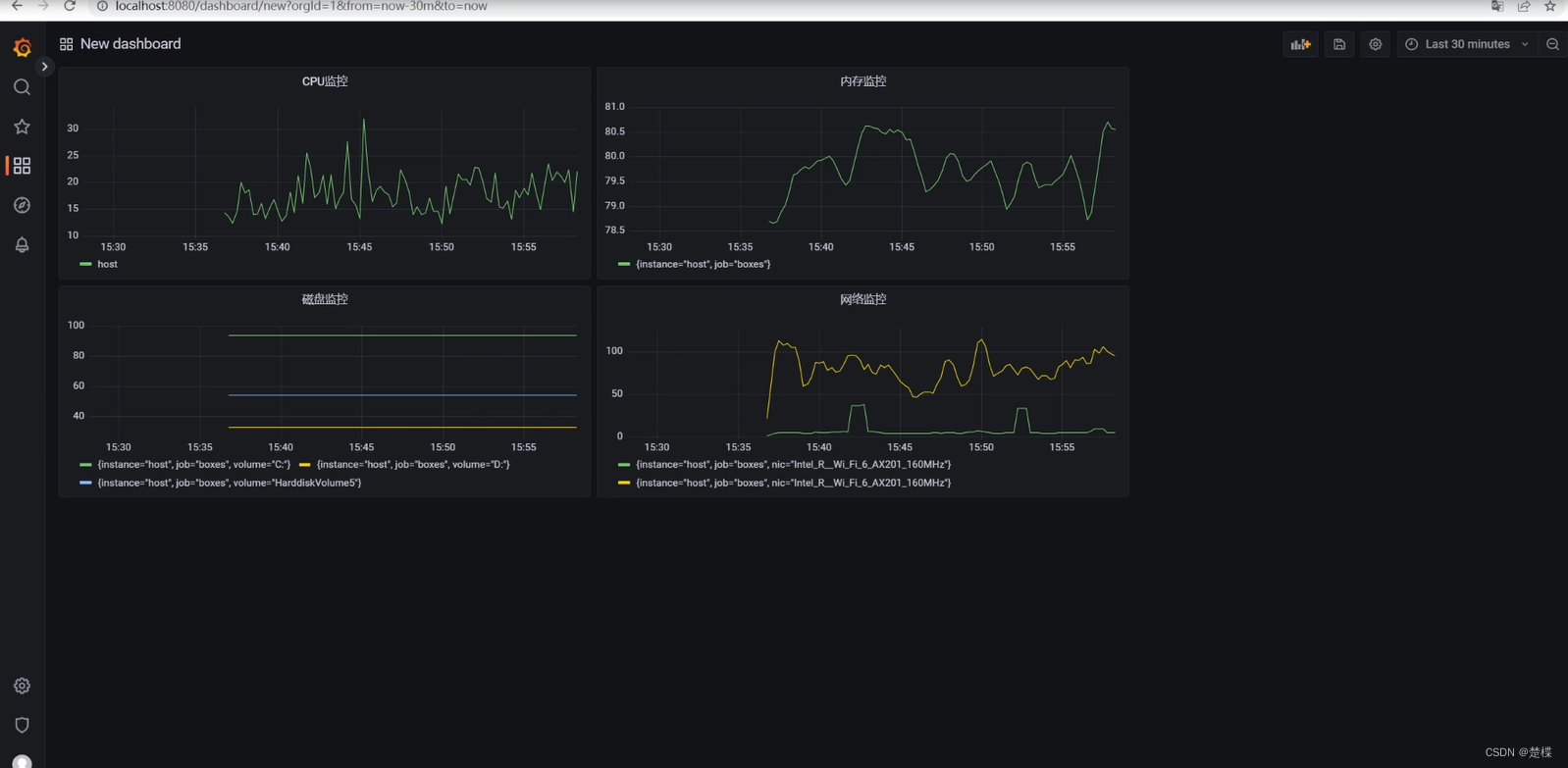Screen dimensions: 1568x768
Task: Expand the sidebar with arrow toggle
Action: pos(44,67)
